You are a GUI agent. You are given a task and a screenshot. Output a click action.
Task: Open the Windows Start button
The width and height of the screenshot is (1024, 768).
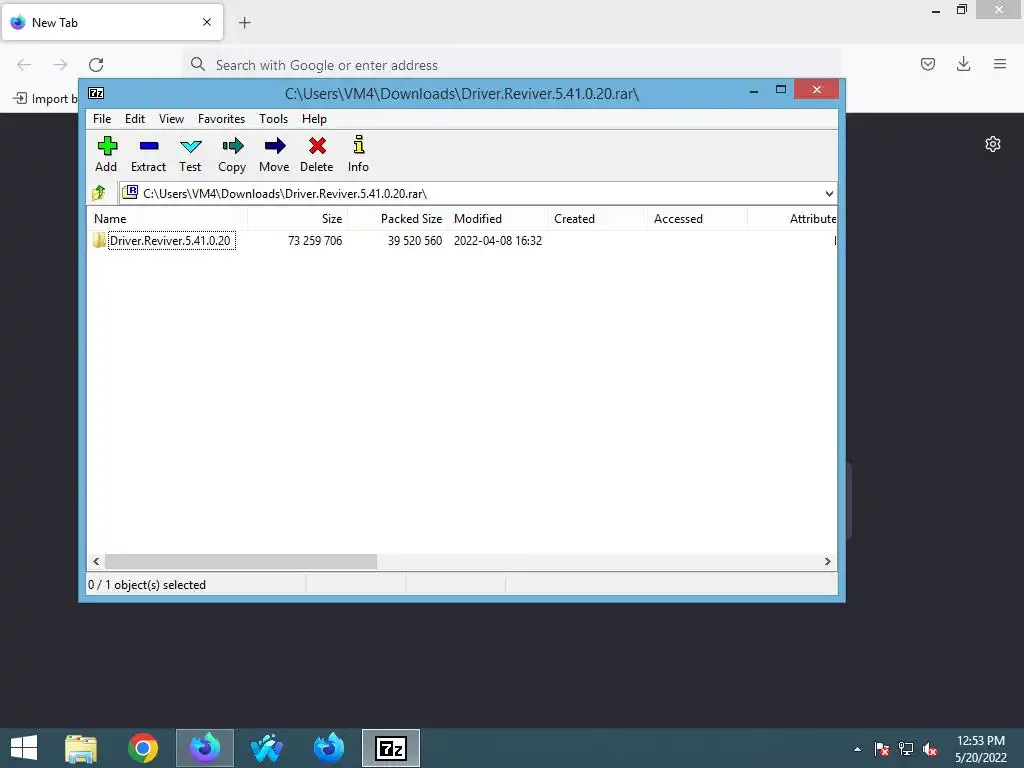(24, 748)
